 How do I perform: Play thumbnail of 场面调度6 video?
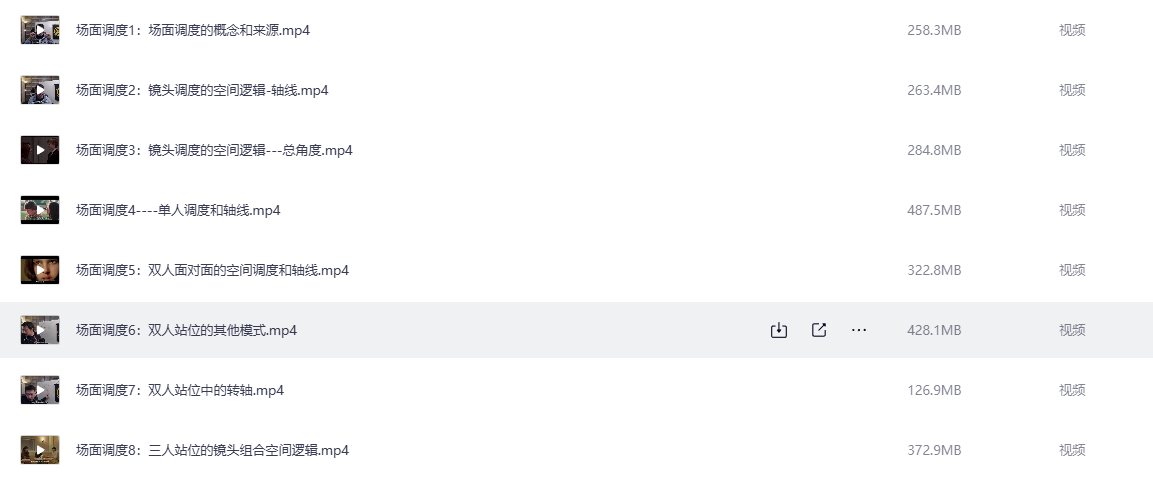tap(40, 330)
